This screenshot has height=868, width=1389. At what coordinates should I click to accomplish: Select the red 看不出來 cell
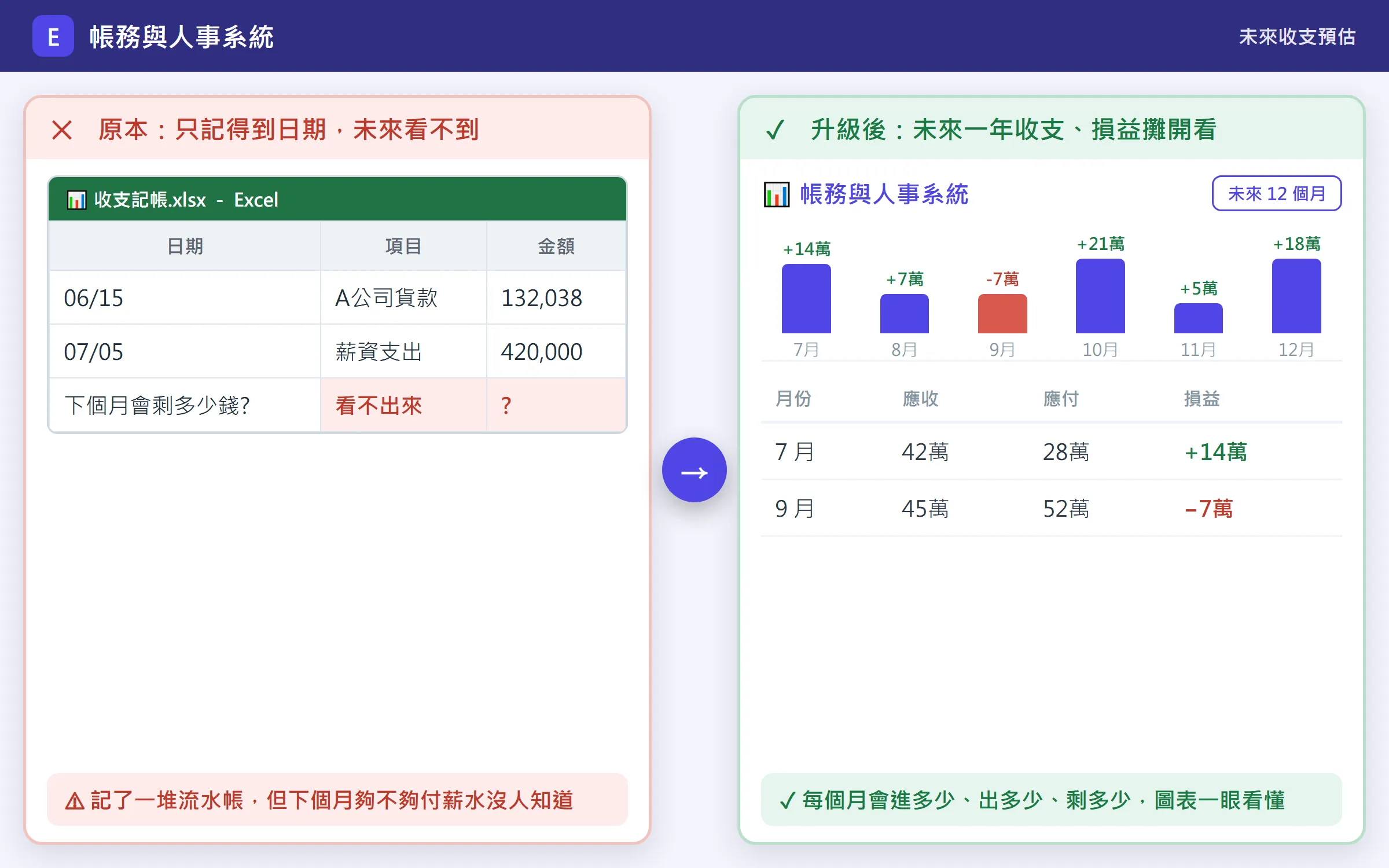coord(403,406)
